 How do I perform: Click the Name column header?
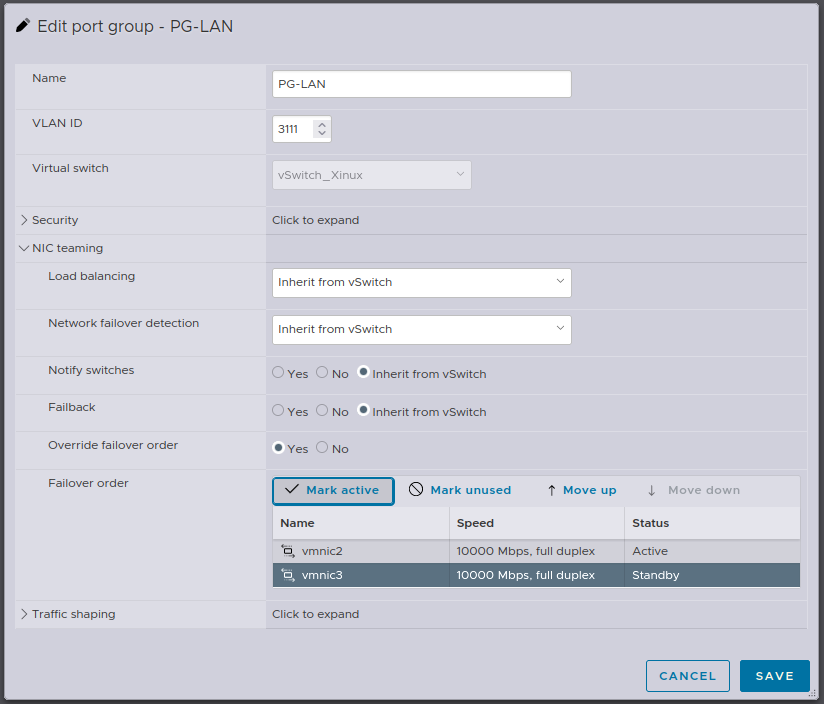click(297, 523)
